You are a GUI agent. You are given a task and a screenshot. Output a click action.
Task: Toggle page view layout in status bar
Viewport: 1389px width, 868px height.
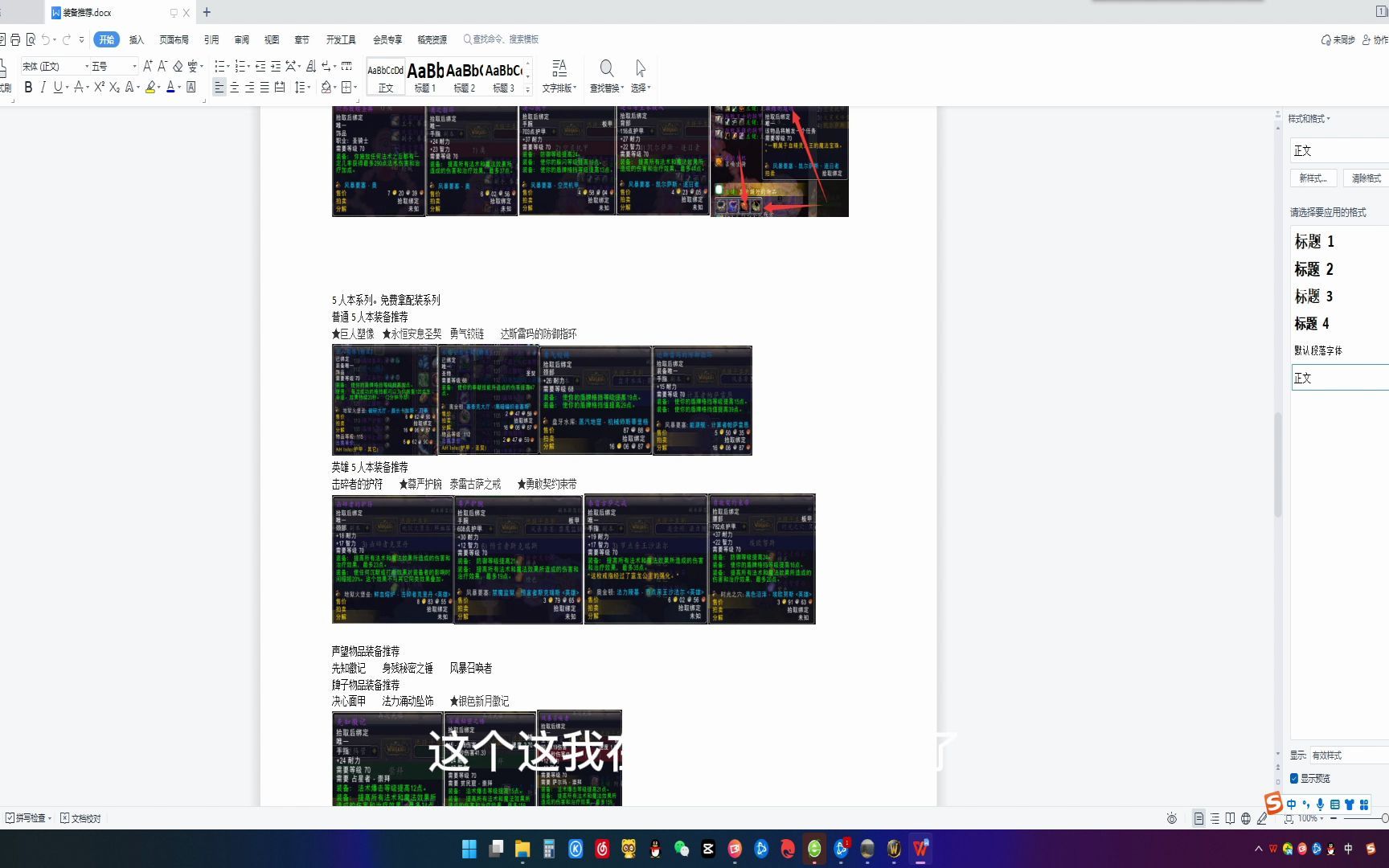(1198, 818)
